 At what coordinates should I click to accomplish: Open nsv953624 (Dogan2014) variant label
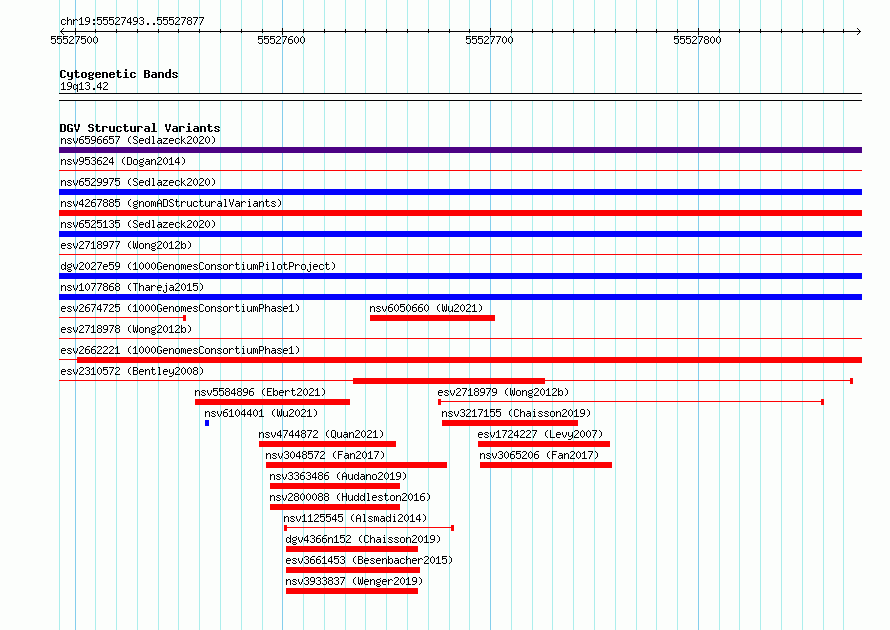click(x=123, y=161)
